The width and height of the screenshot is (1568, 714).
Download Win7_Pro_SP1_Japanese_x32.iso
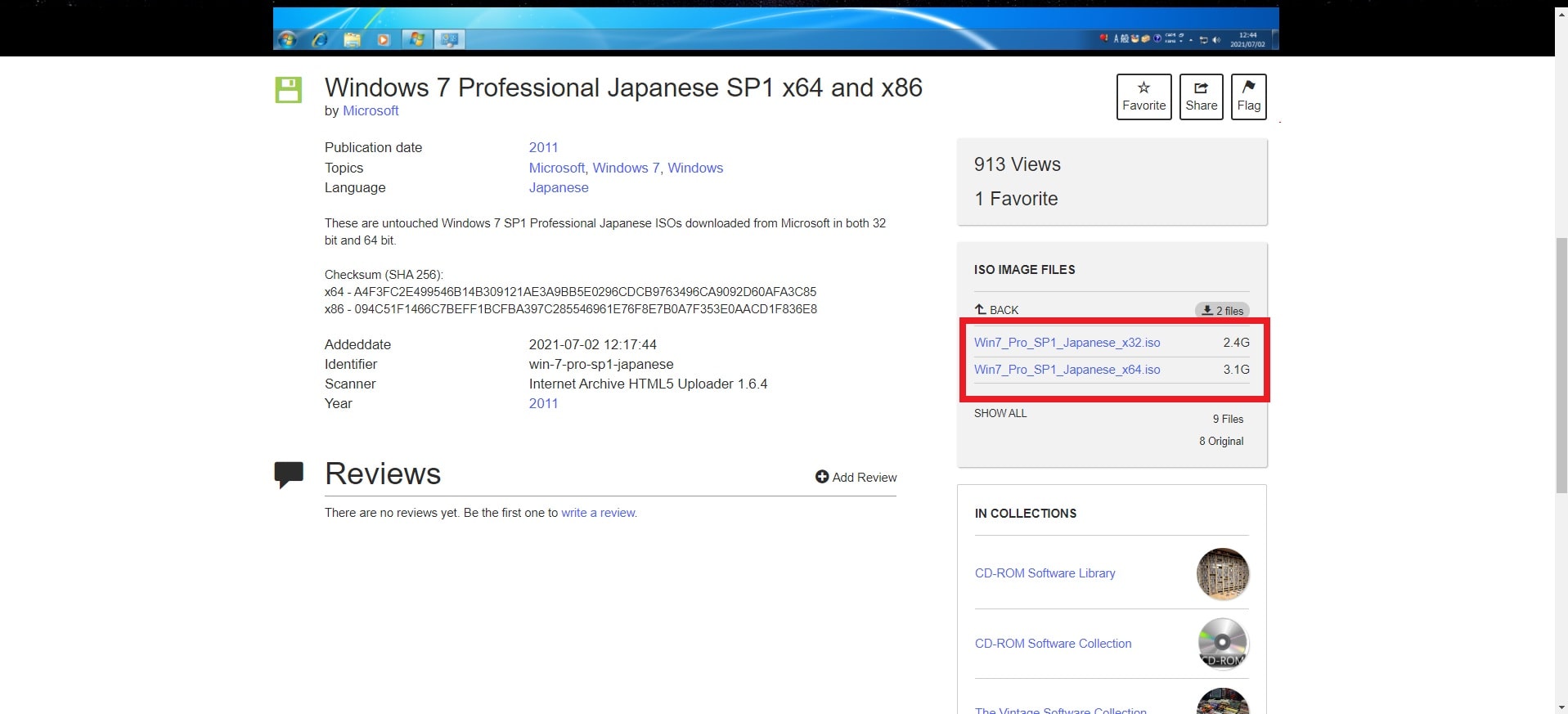pyautogui.click(x=1067, y=343)
